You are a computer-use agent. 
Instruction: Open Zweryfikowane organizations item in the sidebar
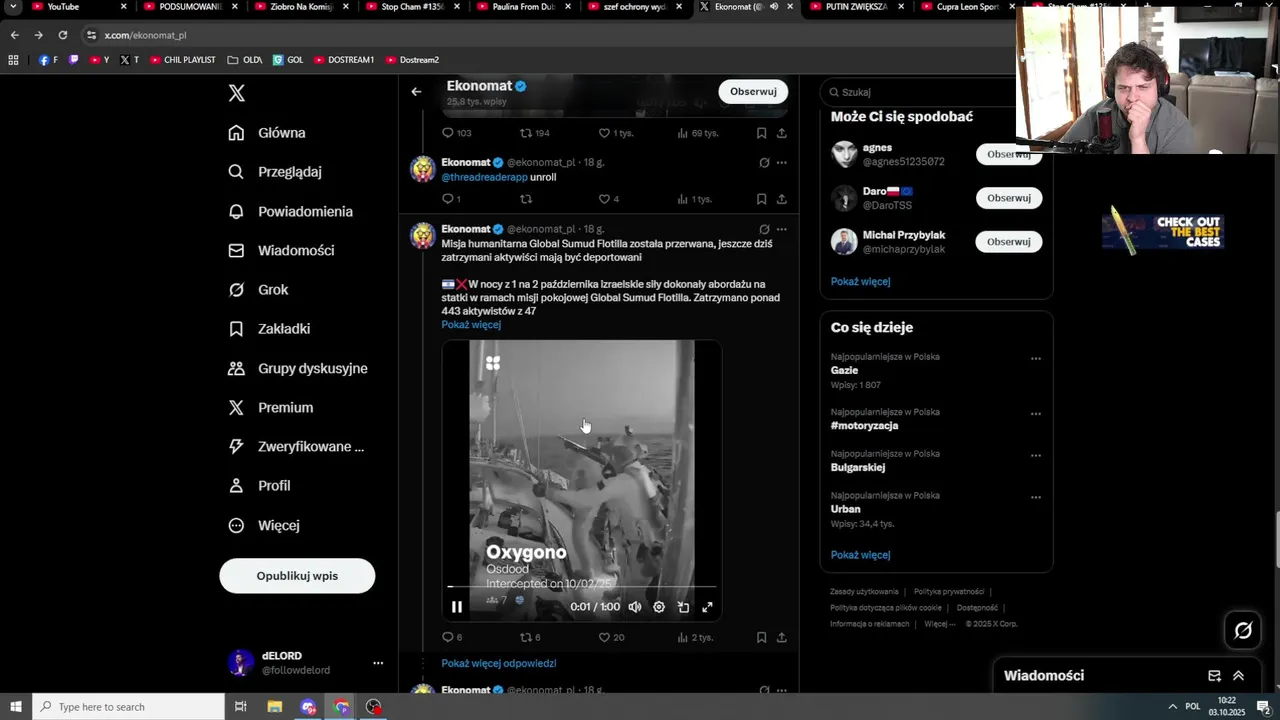[296, 447]
